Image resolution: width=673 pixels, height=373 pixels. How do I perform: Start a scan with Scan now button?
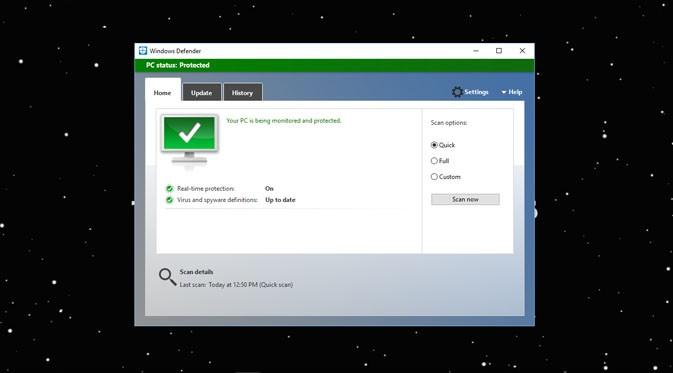[x=465, y=200]
